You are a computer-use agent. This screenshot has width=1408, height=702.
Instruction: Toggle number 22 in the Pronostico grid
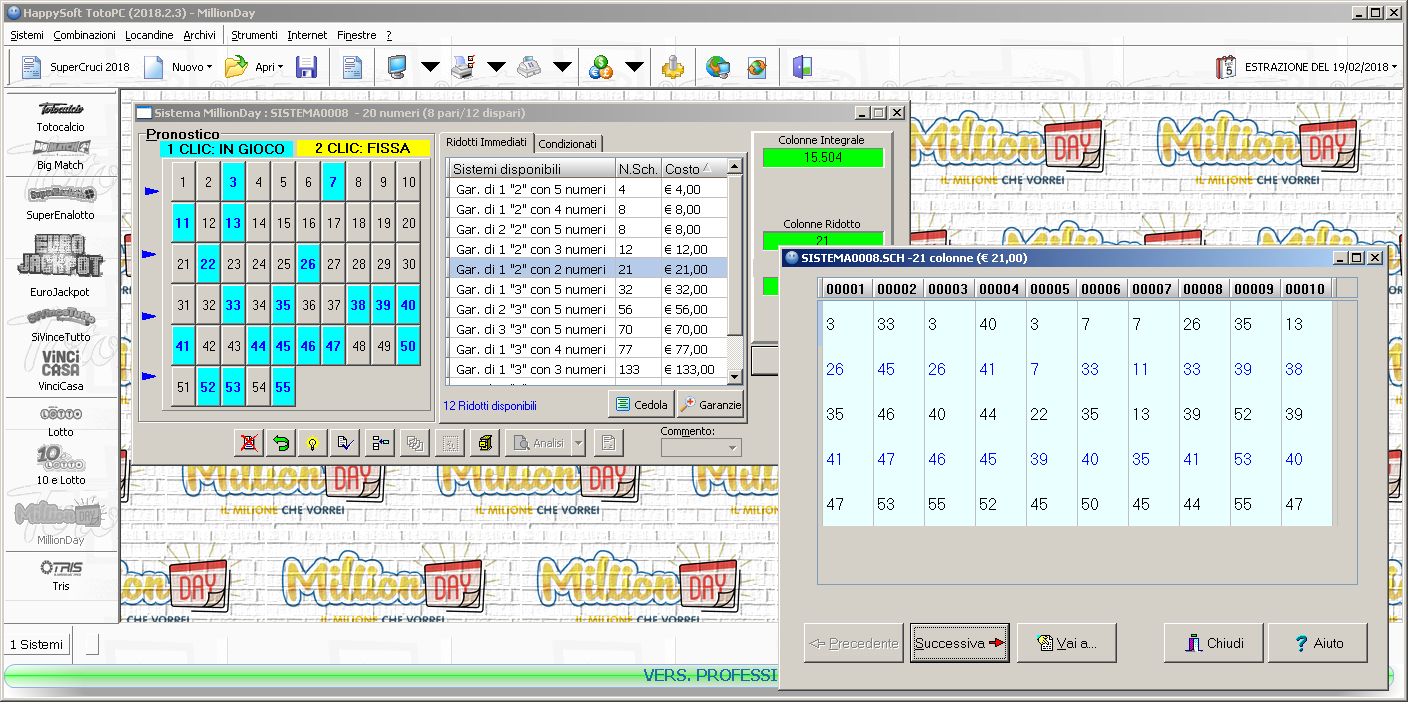coord(209,265)
